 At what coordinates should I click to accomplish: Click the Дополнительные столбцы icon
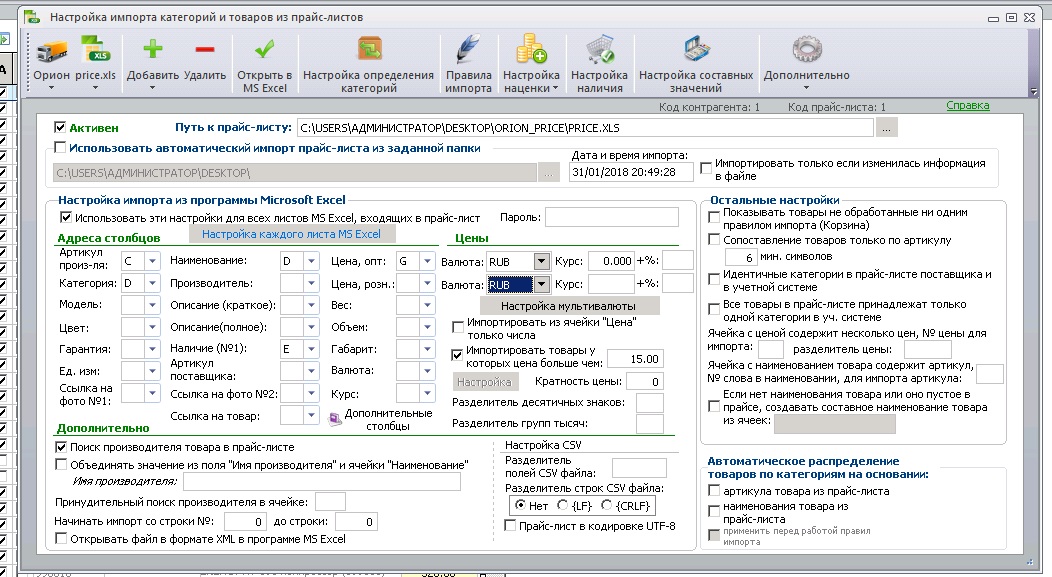coord(334,419)
